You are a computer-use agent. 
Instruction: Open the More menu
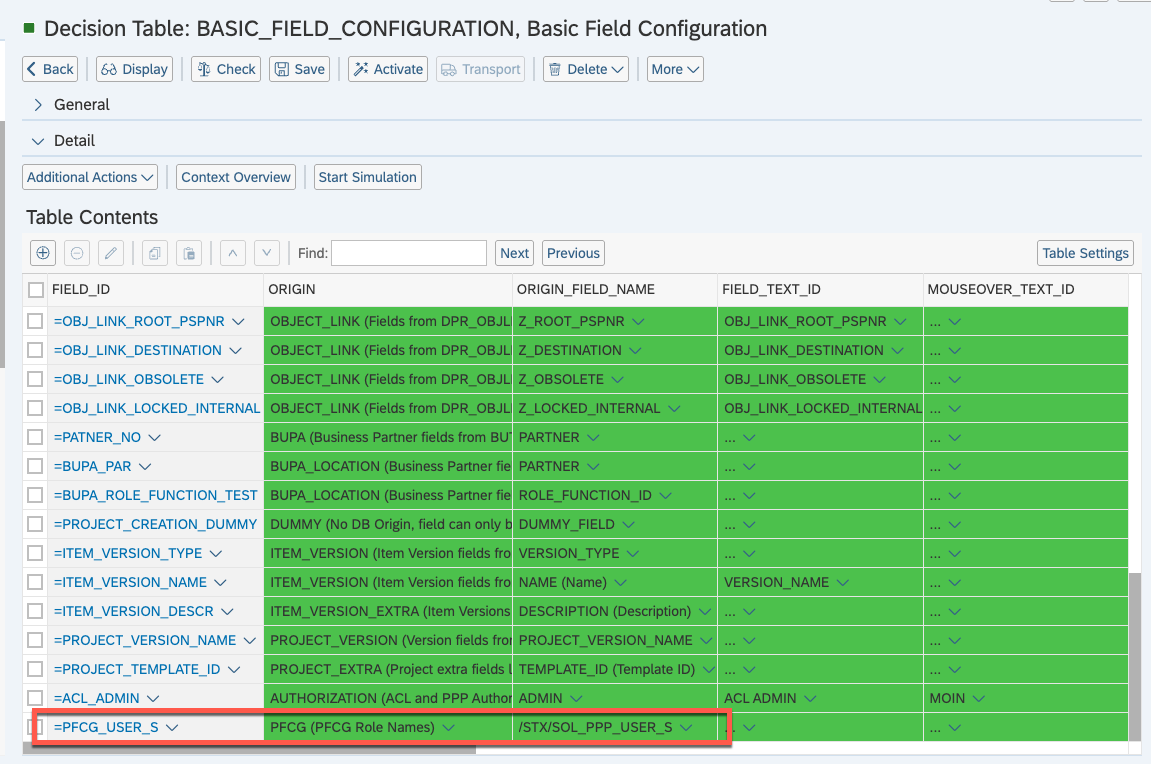pyautogui.click(x=675, y=69)
